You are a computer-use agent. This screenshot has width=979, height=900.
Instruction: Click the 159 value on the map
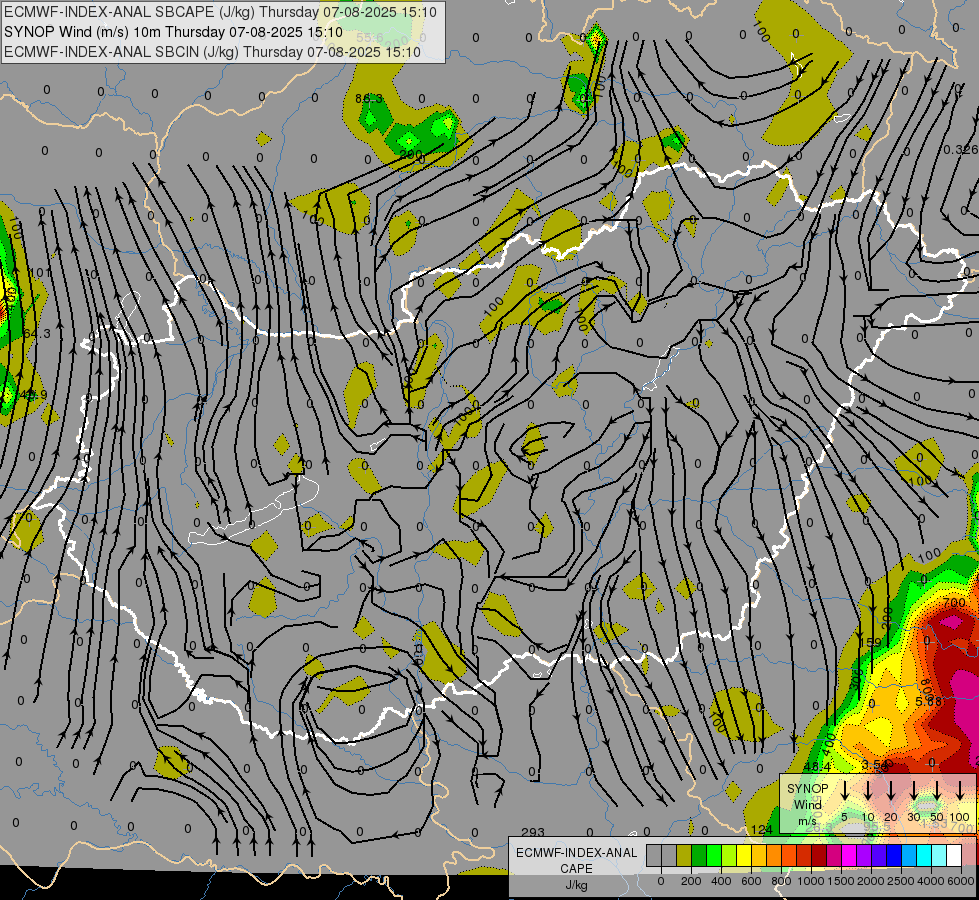[870, 643]
